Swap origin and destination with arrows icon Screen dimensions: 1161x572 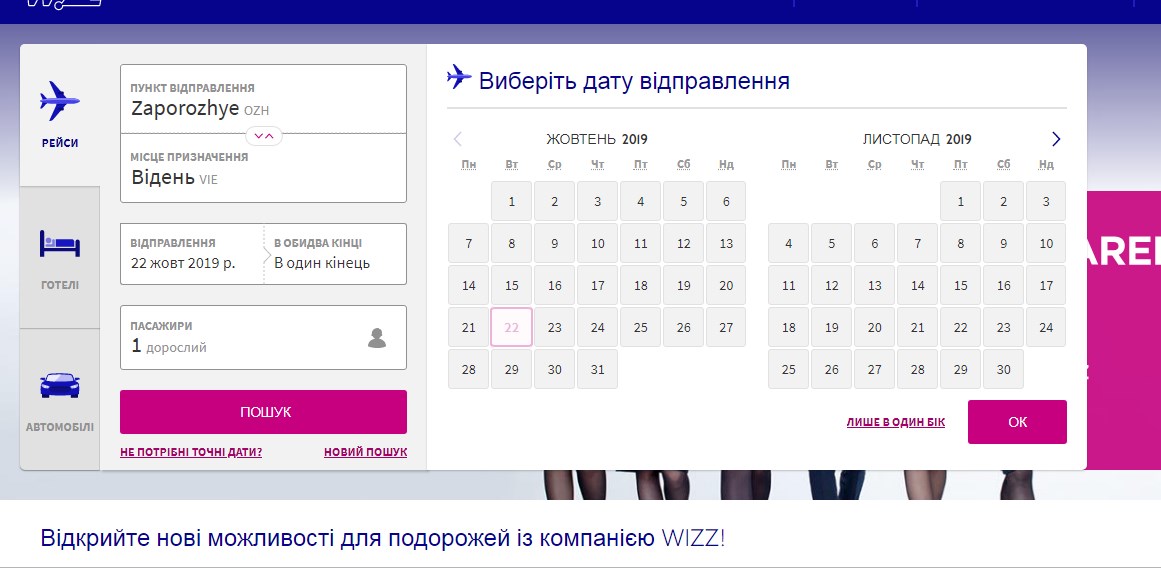point(264,135)
